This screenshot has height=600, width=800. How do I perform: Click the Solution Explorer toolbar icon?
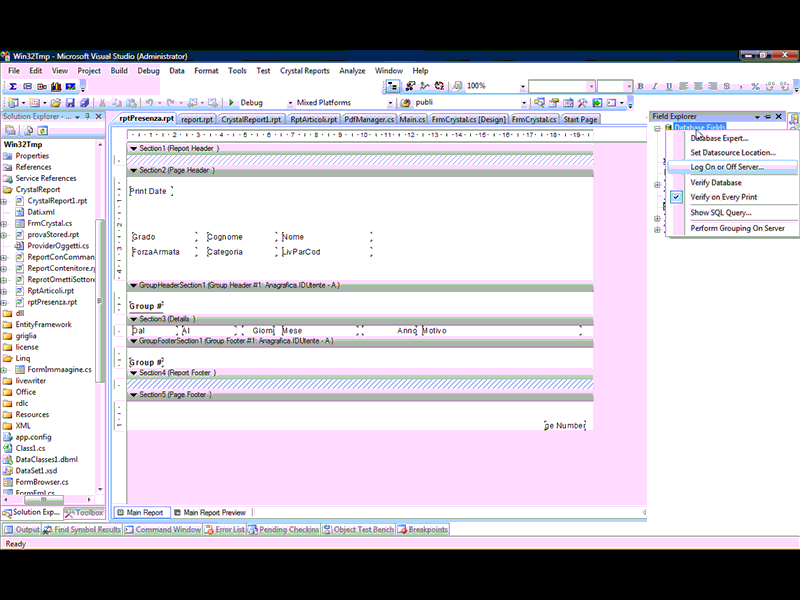tap(539, 103)
